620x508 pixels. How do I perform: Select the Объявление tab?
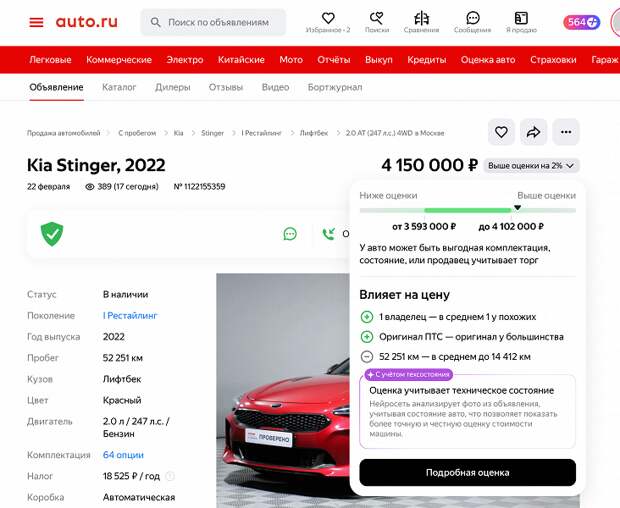coord(56,87)
